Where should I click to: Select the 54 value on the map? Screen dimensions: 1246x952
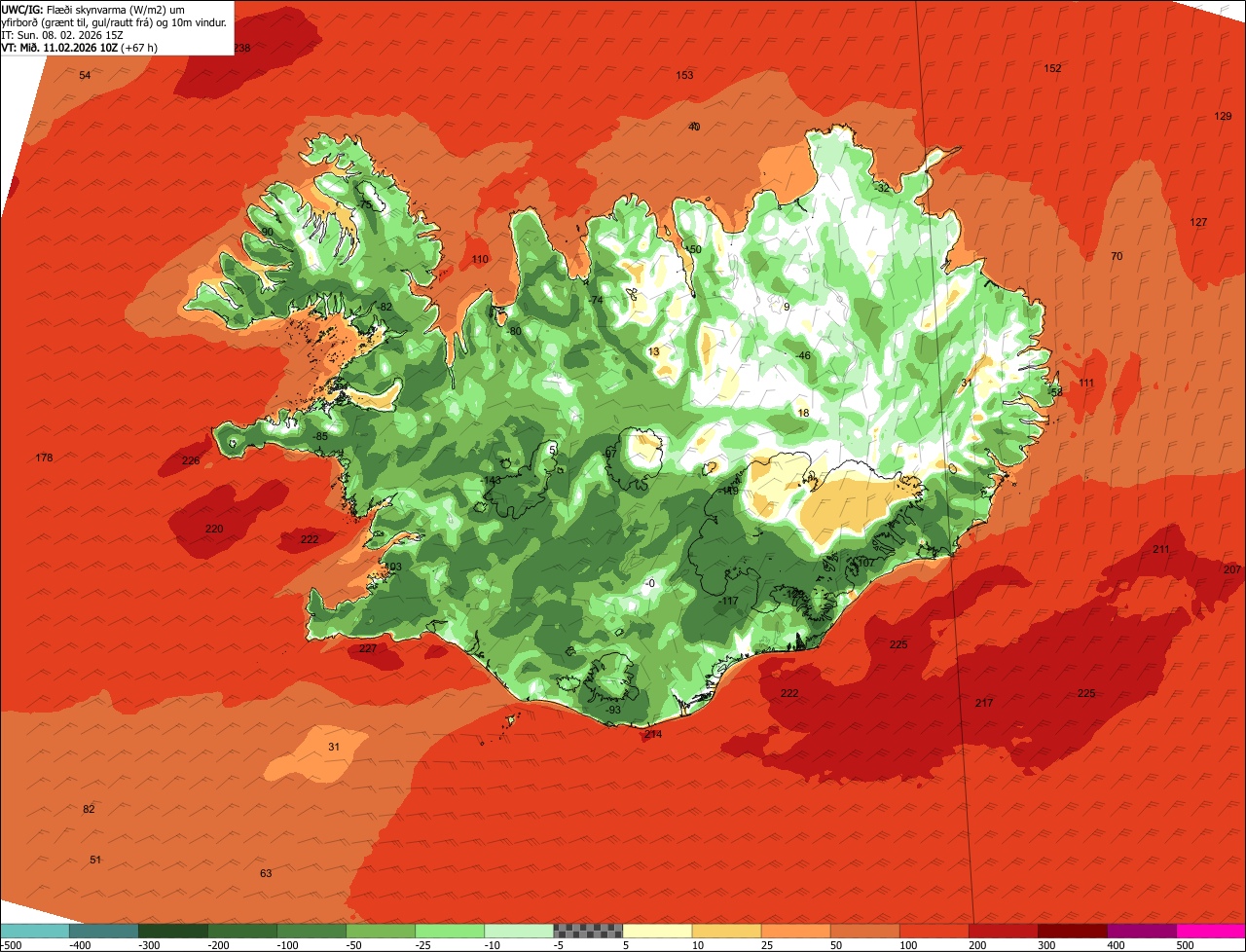[85, 75]
